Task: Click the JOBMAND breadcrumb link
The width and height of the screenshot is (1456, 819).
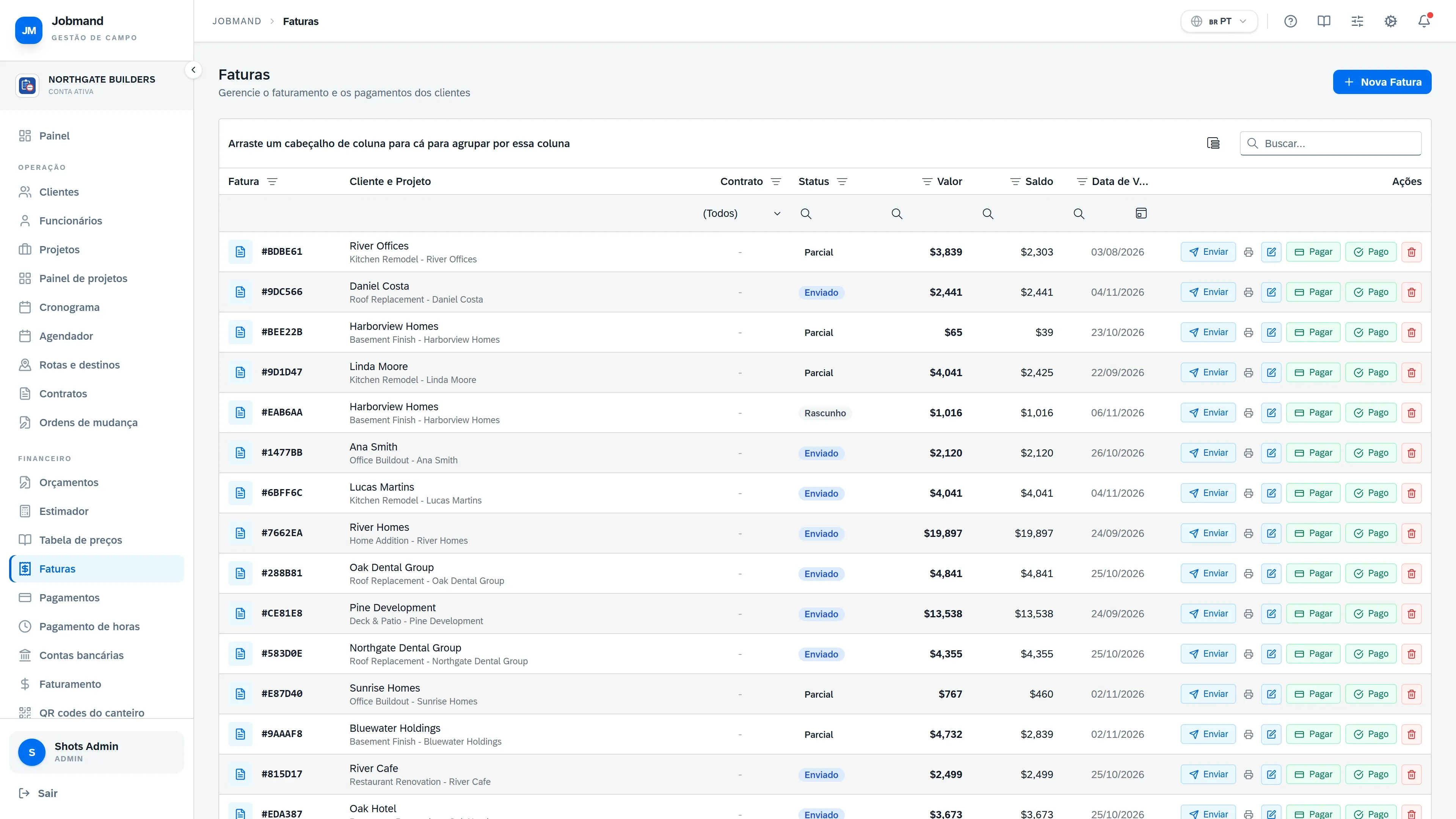Action: tap(237, 22)
